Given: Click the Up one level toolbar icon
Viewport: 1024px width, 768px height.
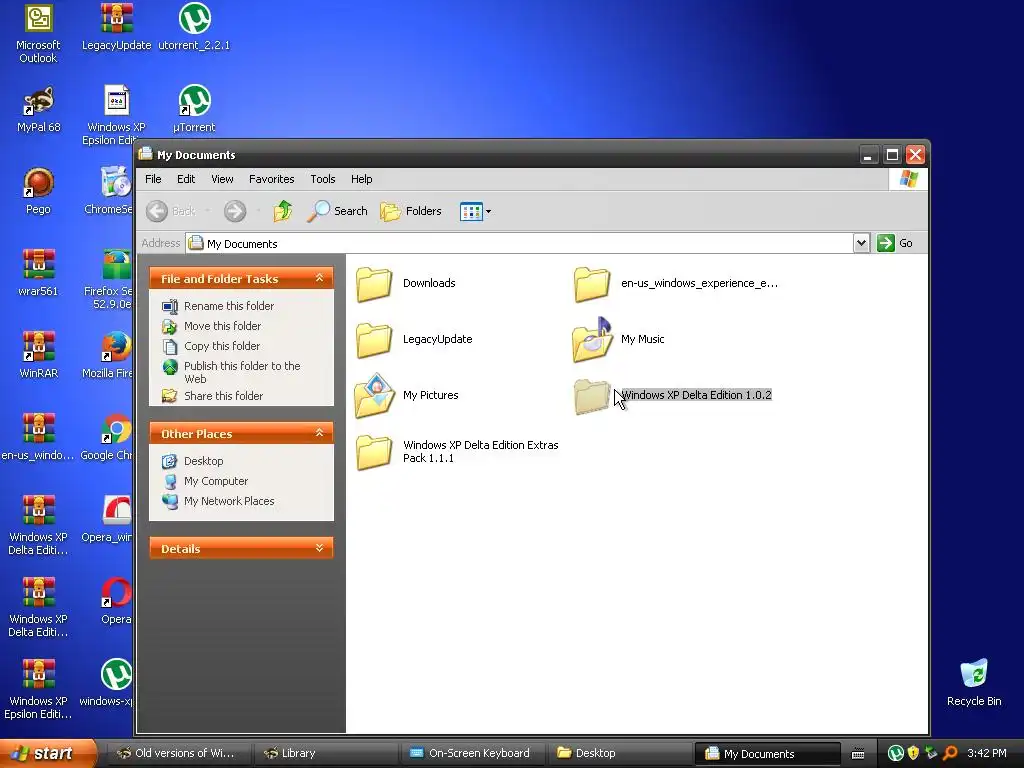Looking at the screenshot, I should click(283, 211).
